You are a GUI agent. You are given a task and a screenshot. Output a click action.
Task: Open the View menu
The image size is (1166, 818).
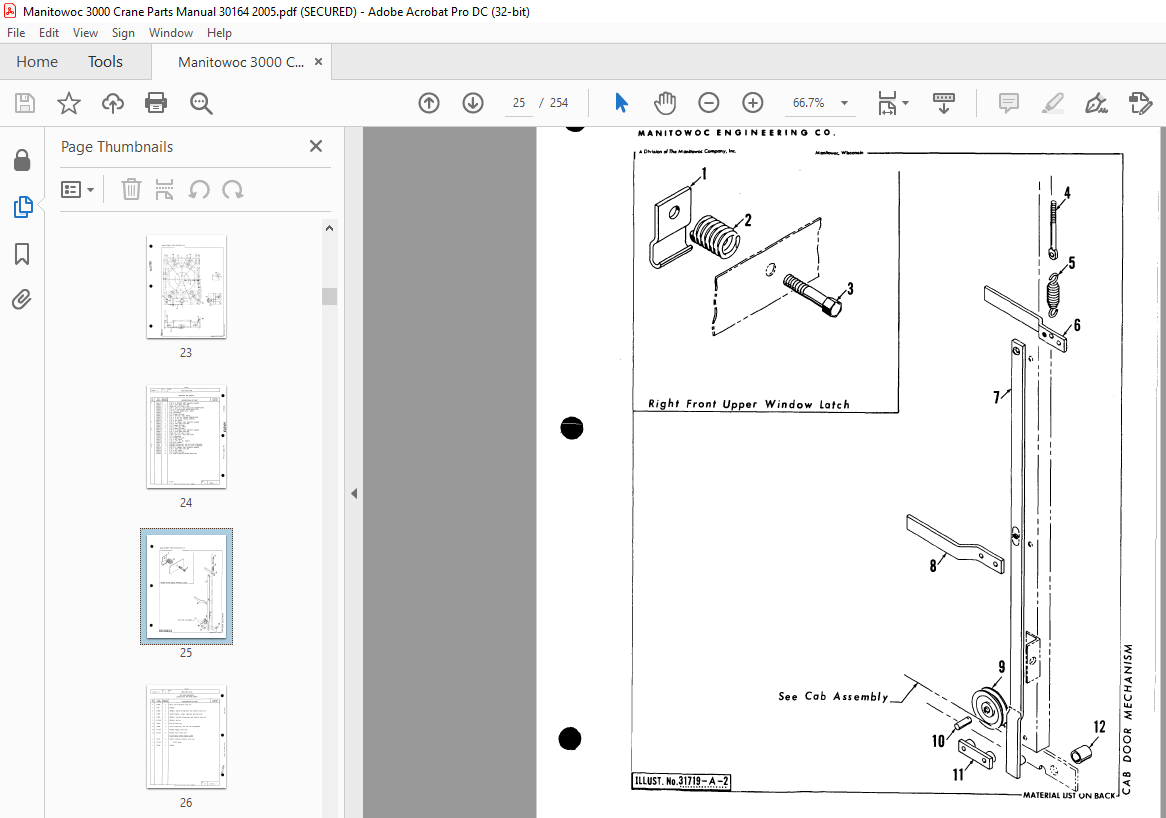(x=85, y=33)
